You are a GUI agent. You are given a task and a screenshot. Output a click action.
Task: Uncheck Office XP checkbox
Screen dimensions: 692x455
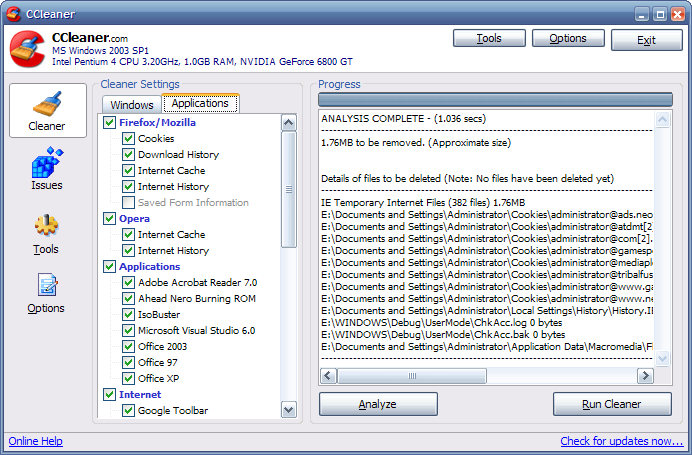[x=128, y=379]
